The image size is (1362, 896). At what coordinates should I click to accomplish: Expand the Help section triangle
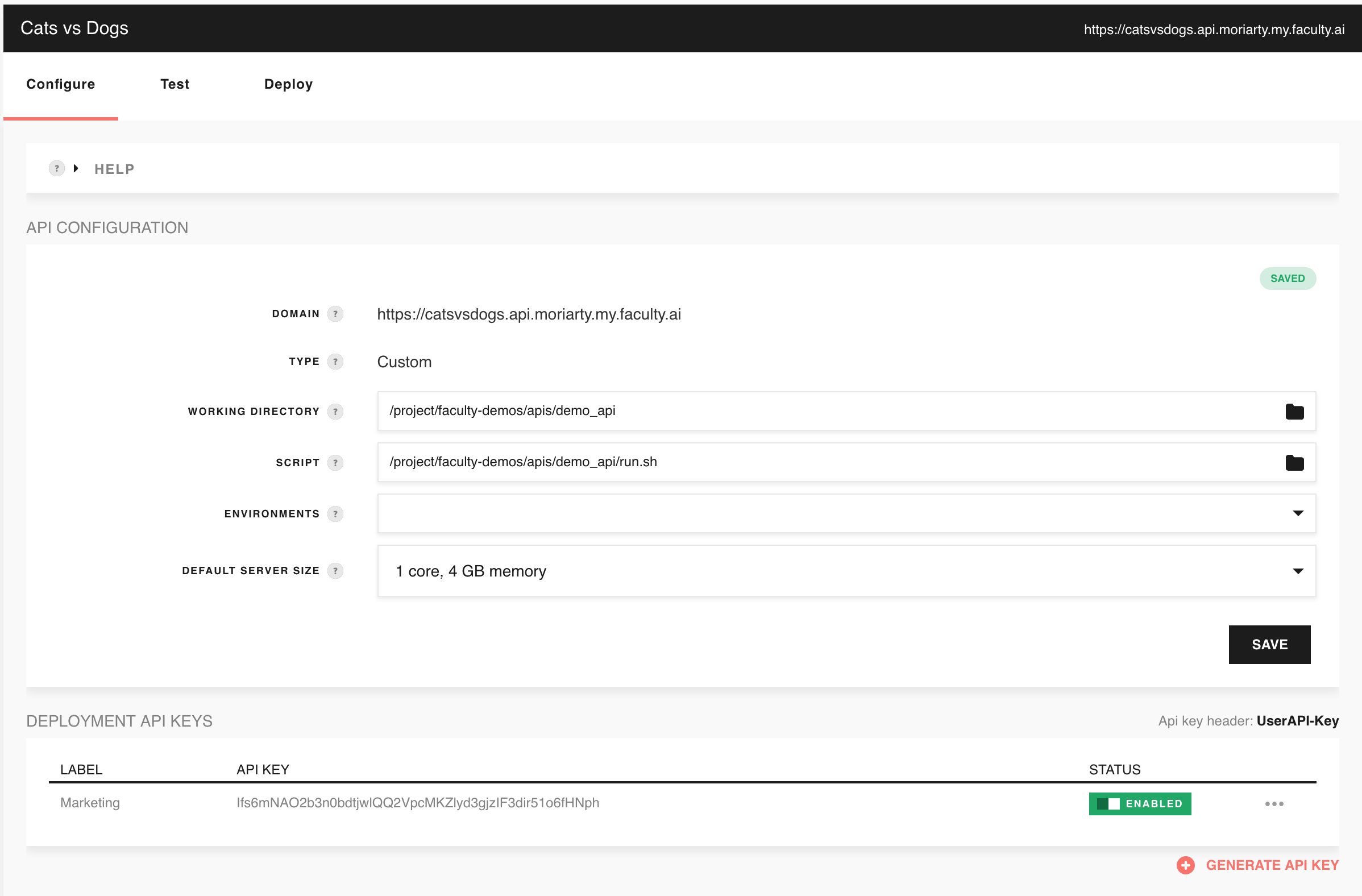point(76,168)
